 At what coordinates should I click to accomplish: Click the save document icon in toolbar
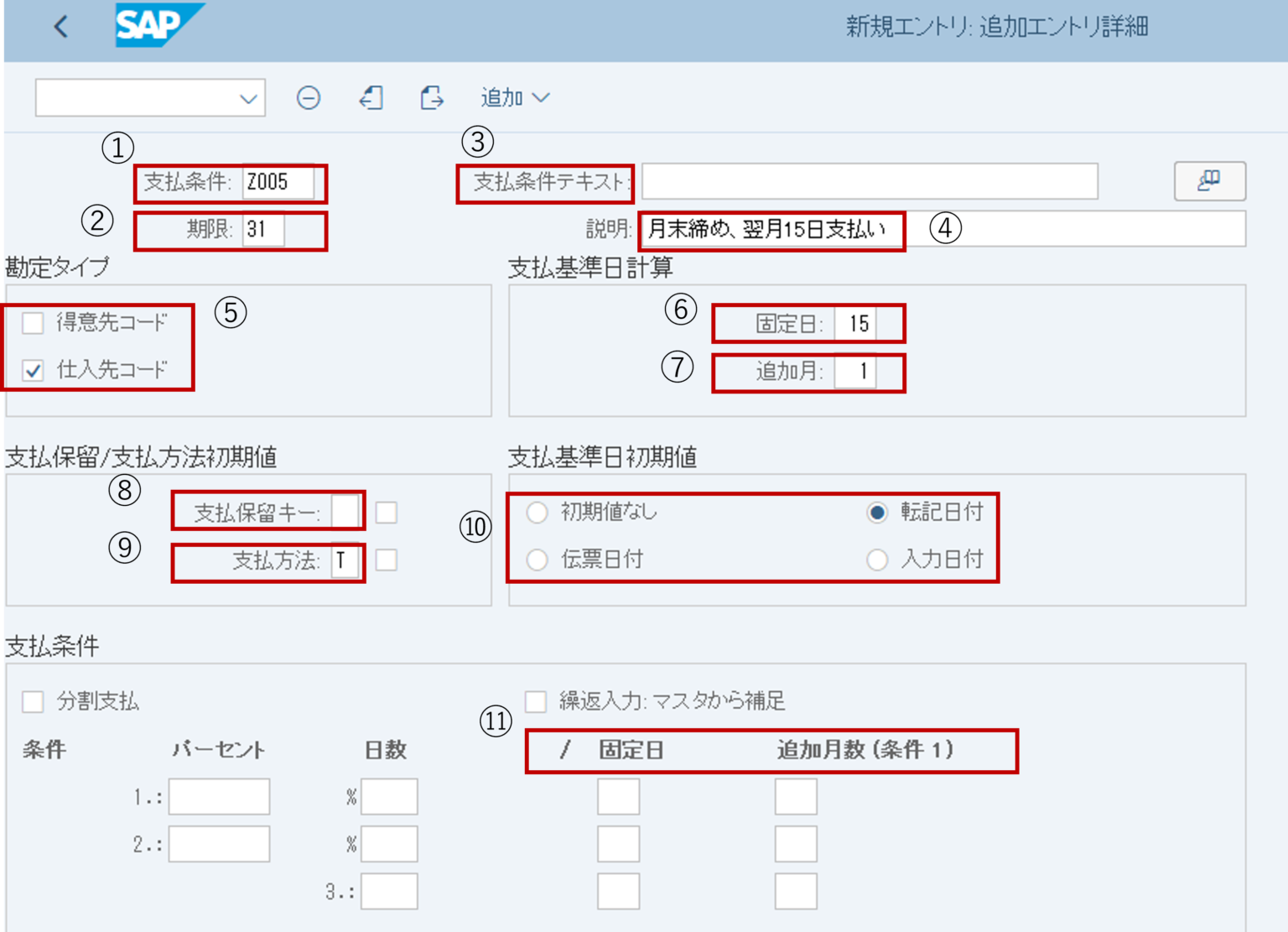coord(432,98)
